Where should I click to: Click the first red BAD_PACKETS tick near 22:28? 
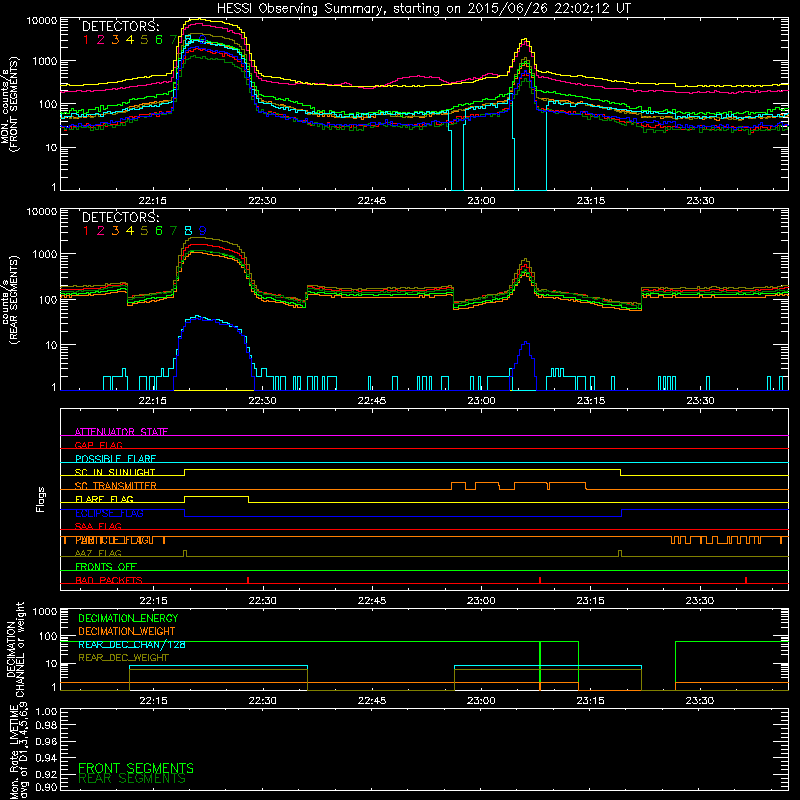click(x=248, y=580)
